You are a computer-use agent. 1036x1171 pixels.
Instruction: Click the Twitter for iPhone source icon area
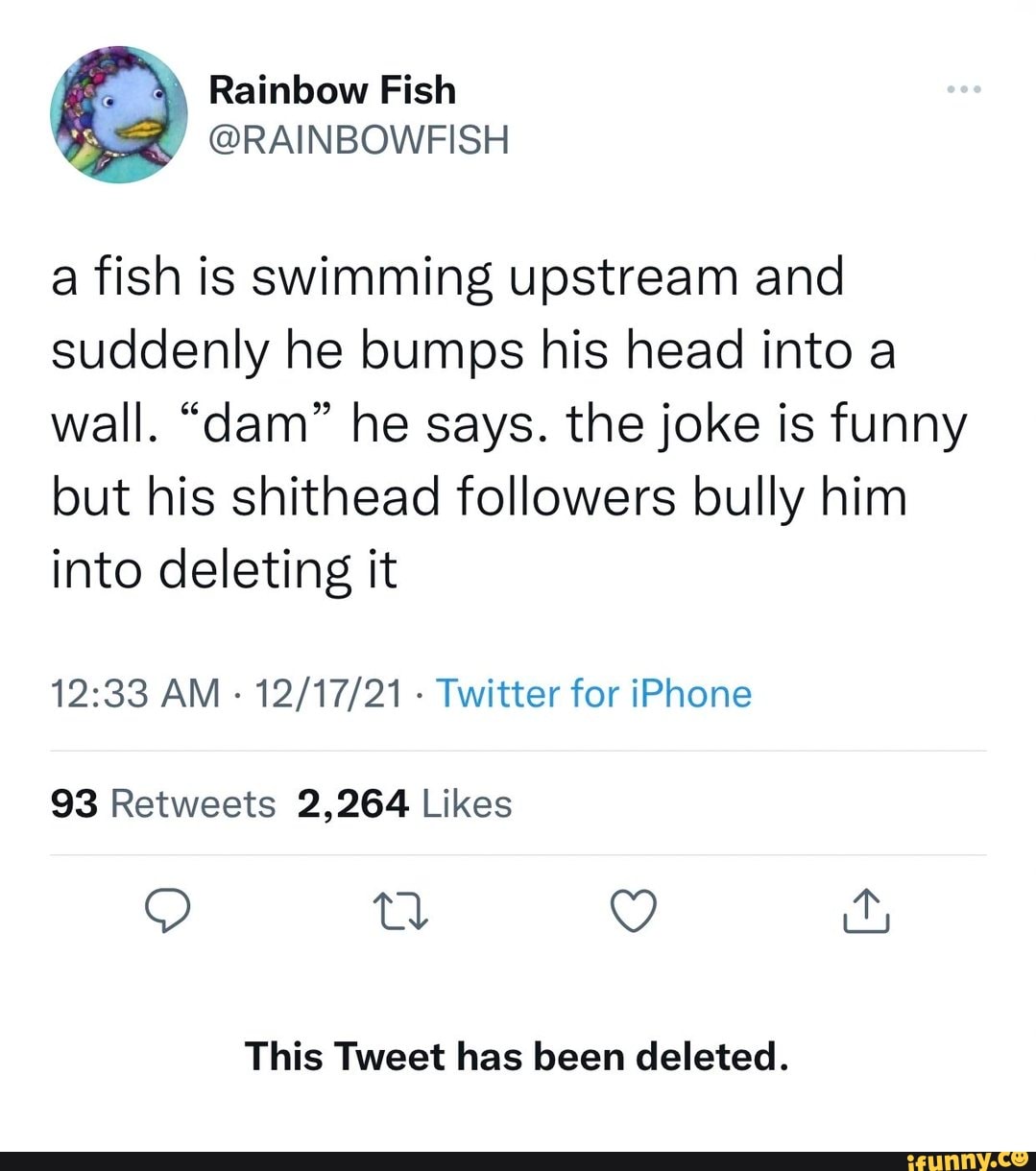click(593, 693)
